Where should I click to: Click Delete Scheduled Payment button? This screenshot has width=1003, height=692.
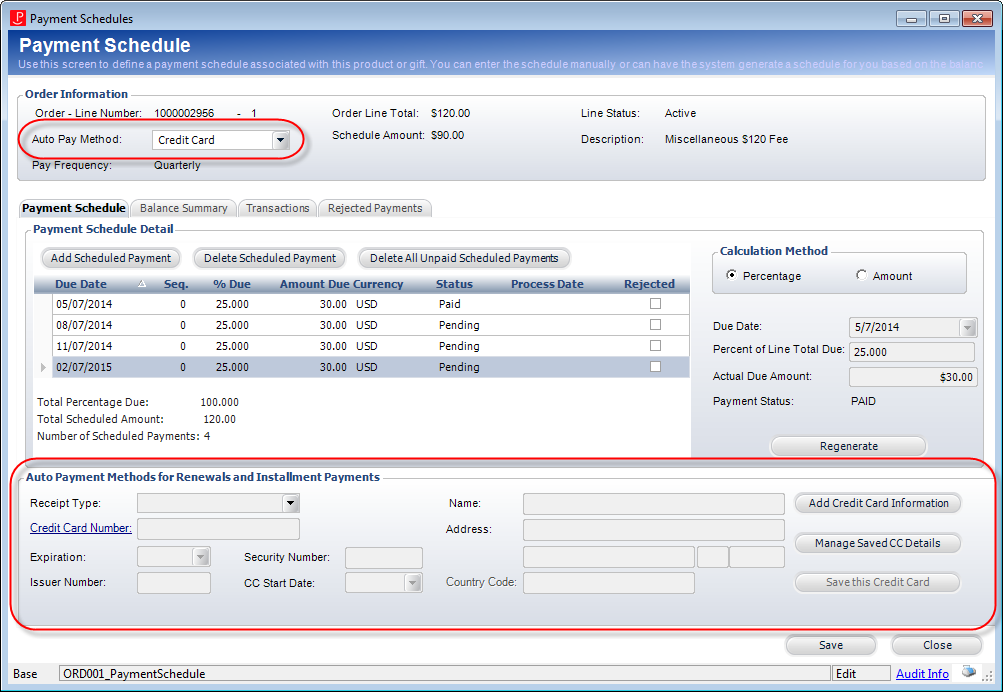(x=269, y=258)
